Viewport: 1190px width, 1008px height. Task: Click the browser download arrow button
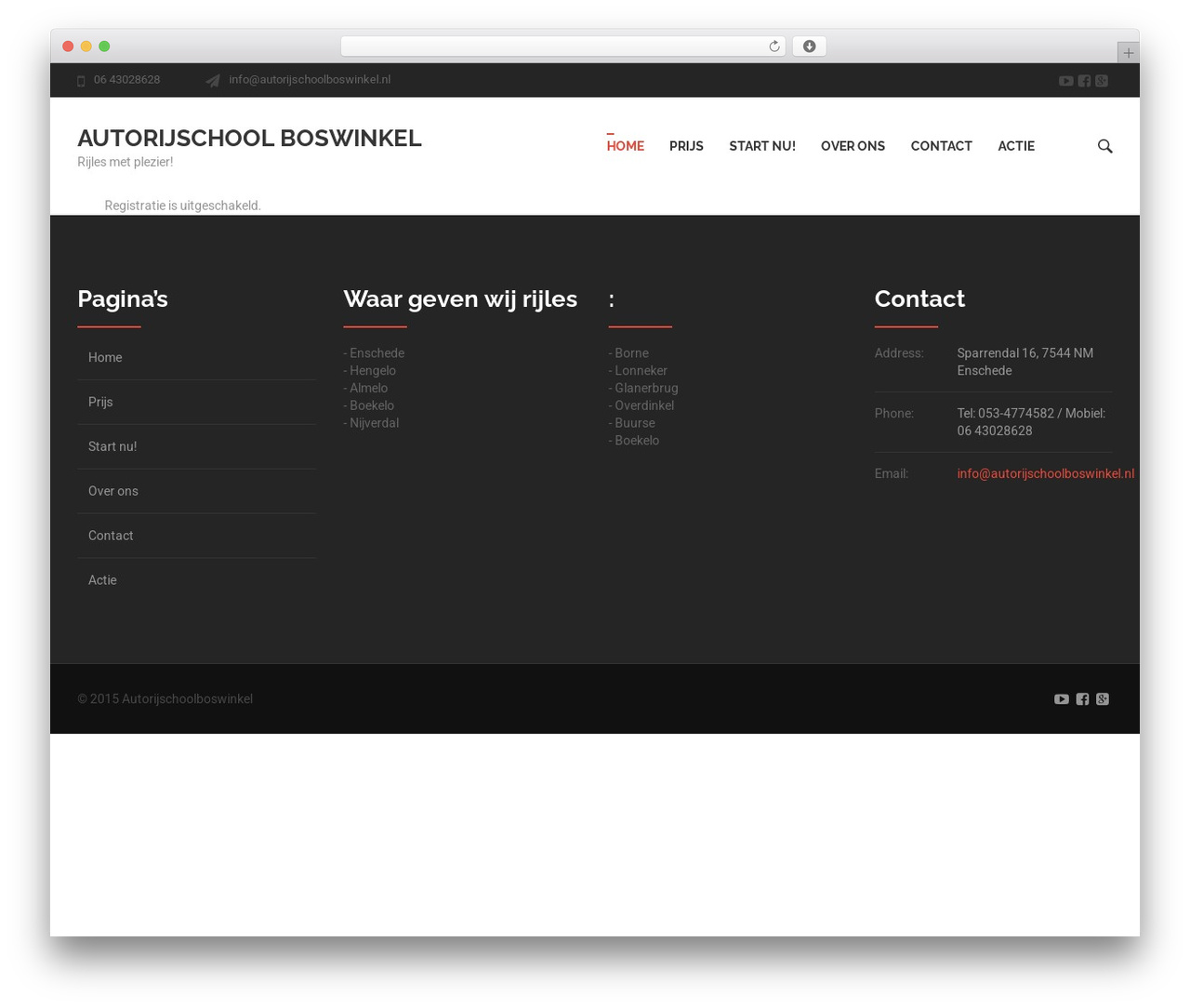809,46
